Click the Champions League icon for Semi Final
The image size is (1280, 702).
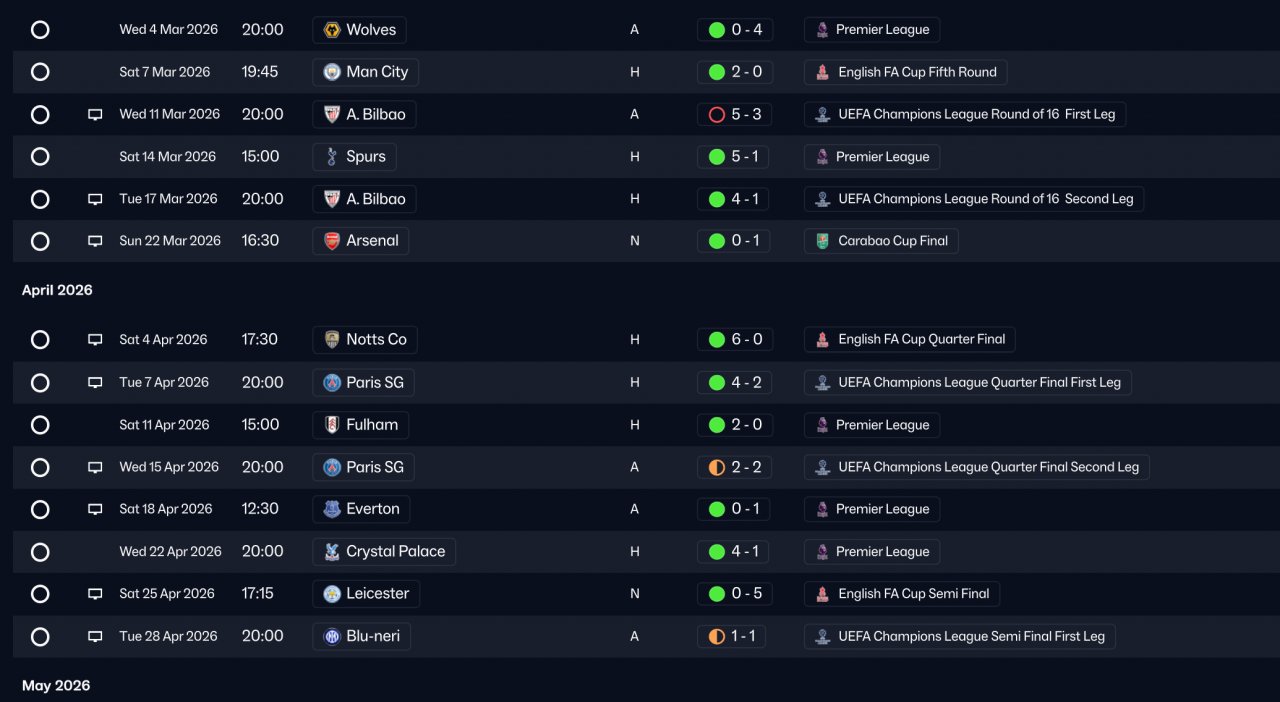coord(822,637)
